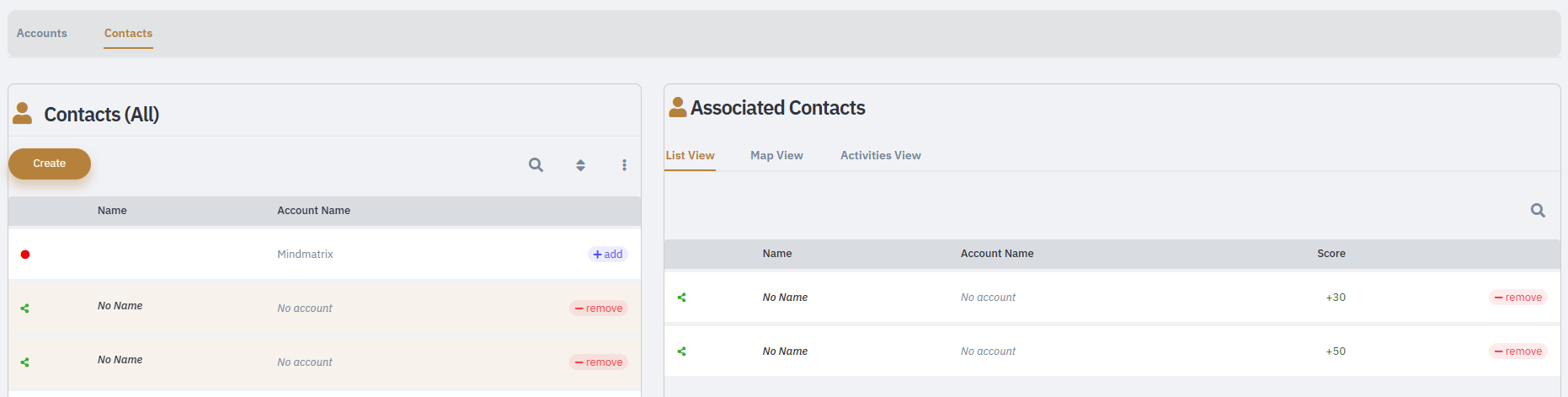Viewport: 1568px width, 397px height.
Task: Click share icon on the +50 score associated contact
Action: point(682,351)
